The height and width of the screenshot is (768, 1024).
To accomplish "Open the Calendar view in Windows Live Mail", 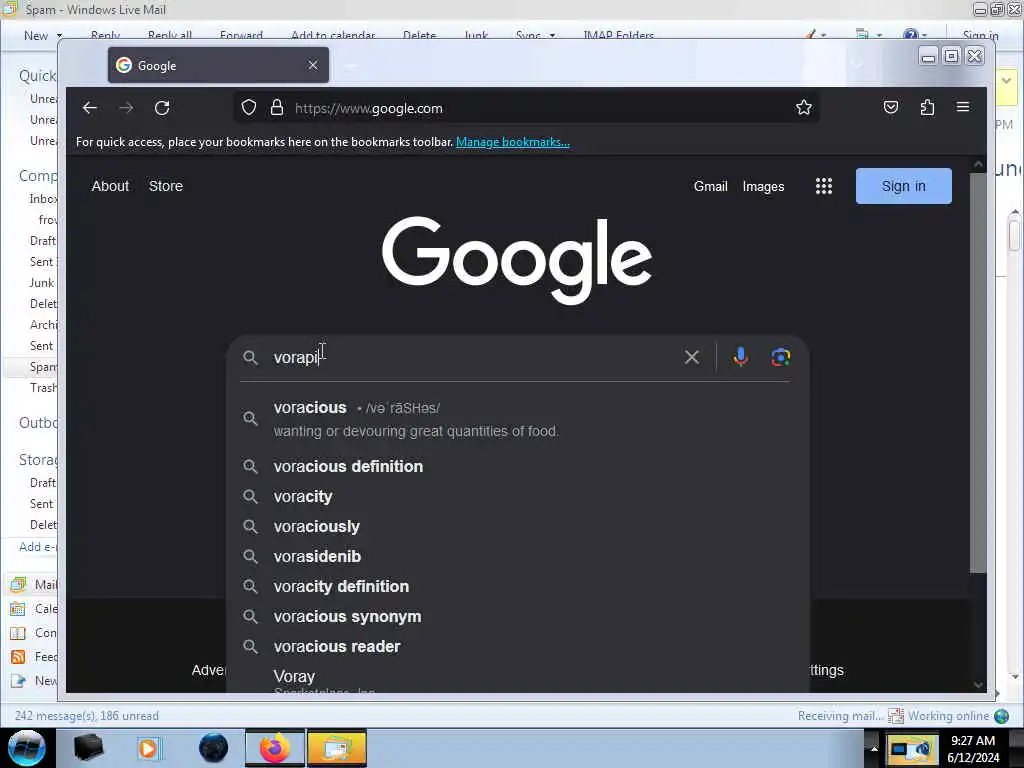I will coord(34,609).
